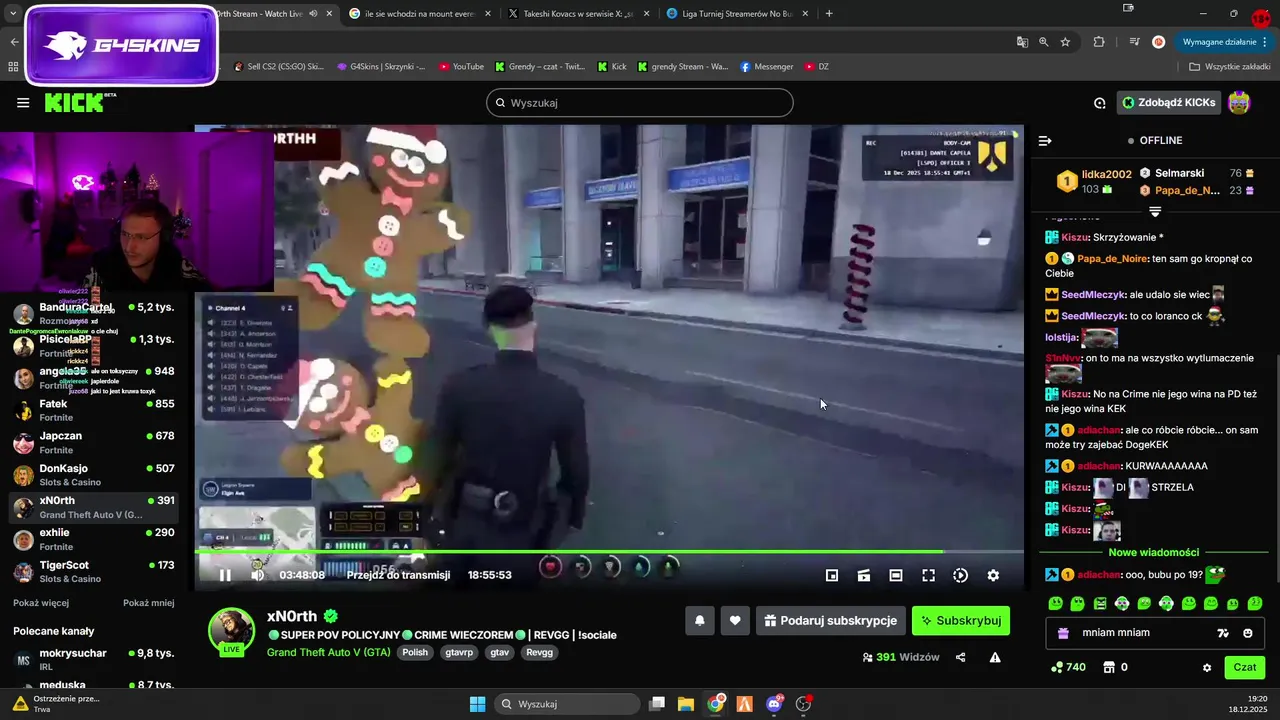This screenshot has height=720, width=1280.
Task: Collapse the chat panel arrow icon
Action: coord(1045,141)
